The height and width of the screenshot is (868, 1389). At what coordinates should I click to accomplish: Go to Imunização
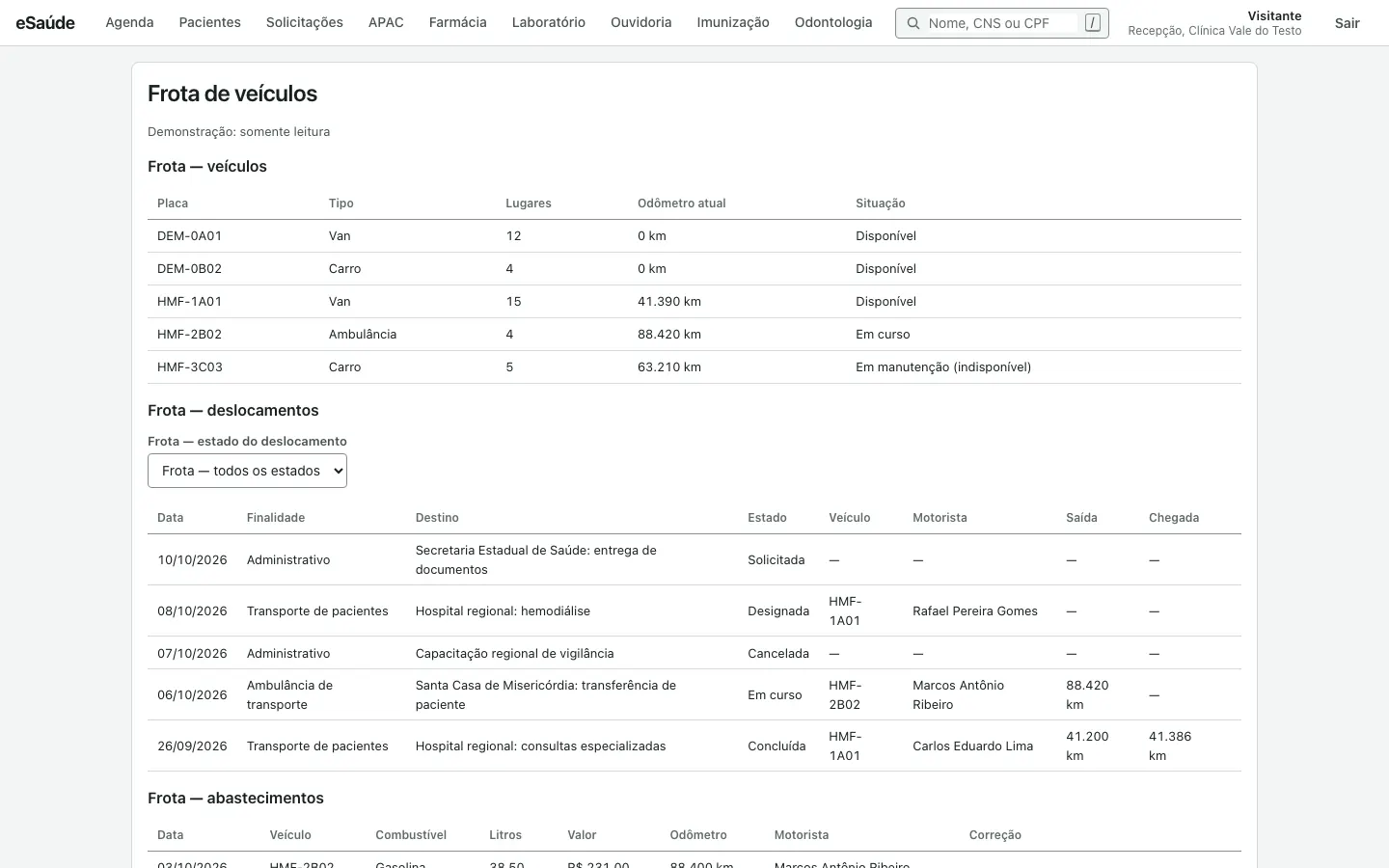click(x=733, y=23)
